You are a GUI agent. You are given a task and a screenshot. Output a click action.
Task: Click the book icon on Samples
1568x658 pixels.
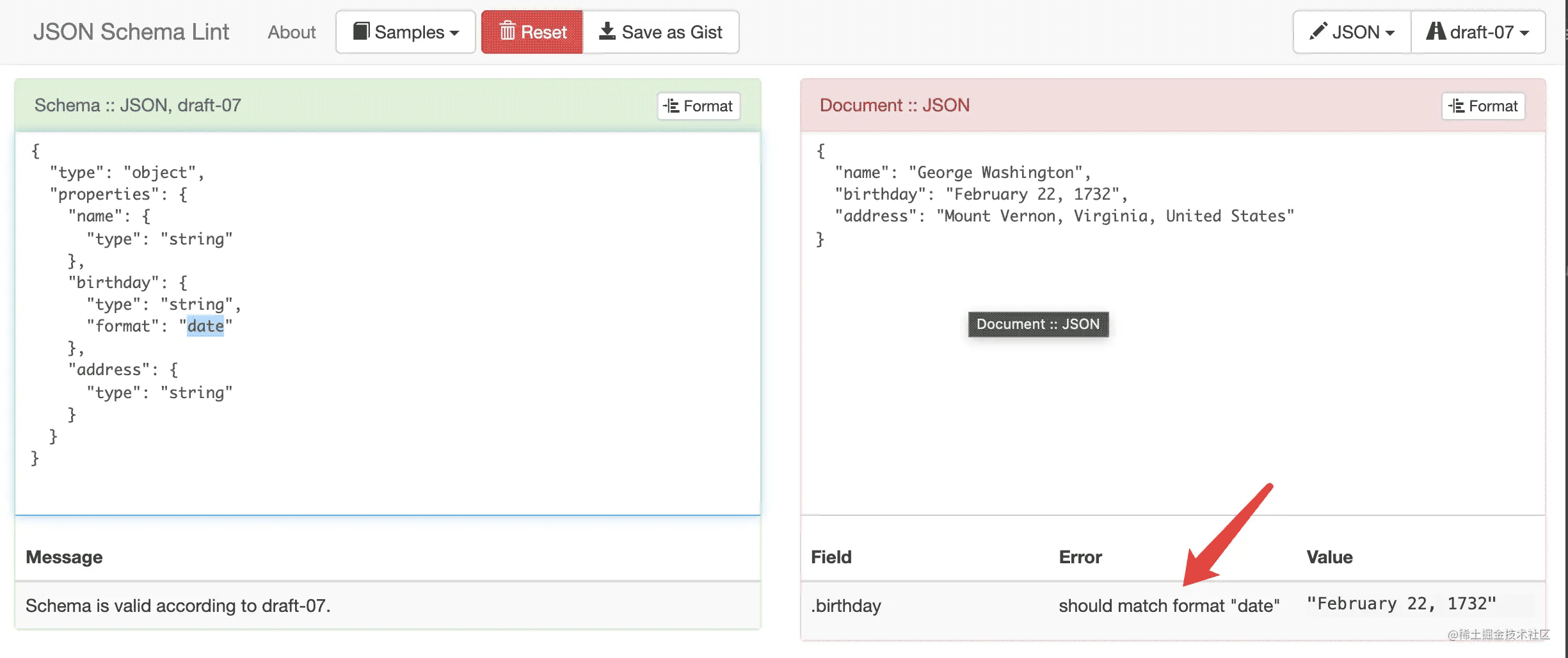[x=361, y=31]
